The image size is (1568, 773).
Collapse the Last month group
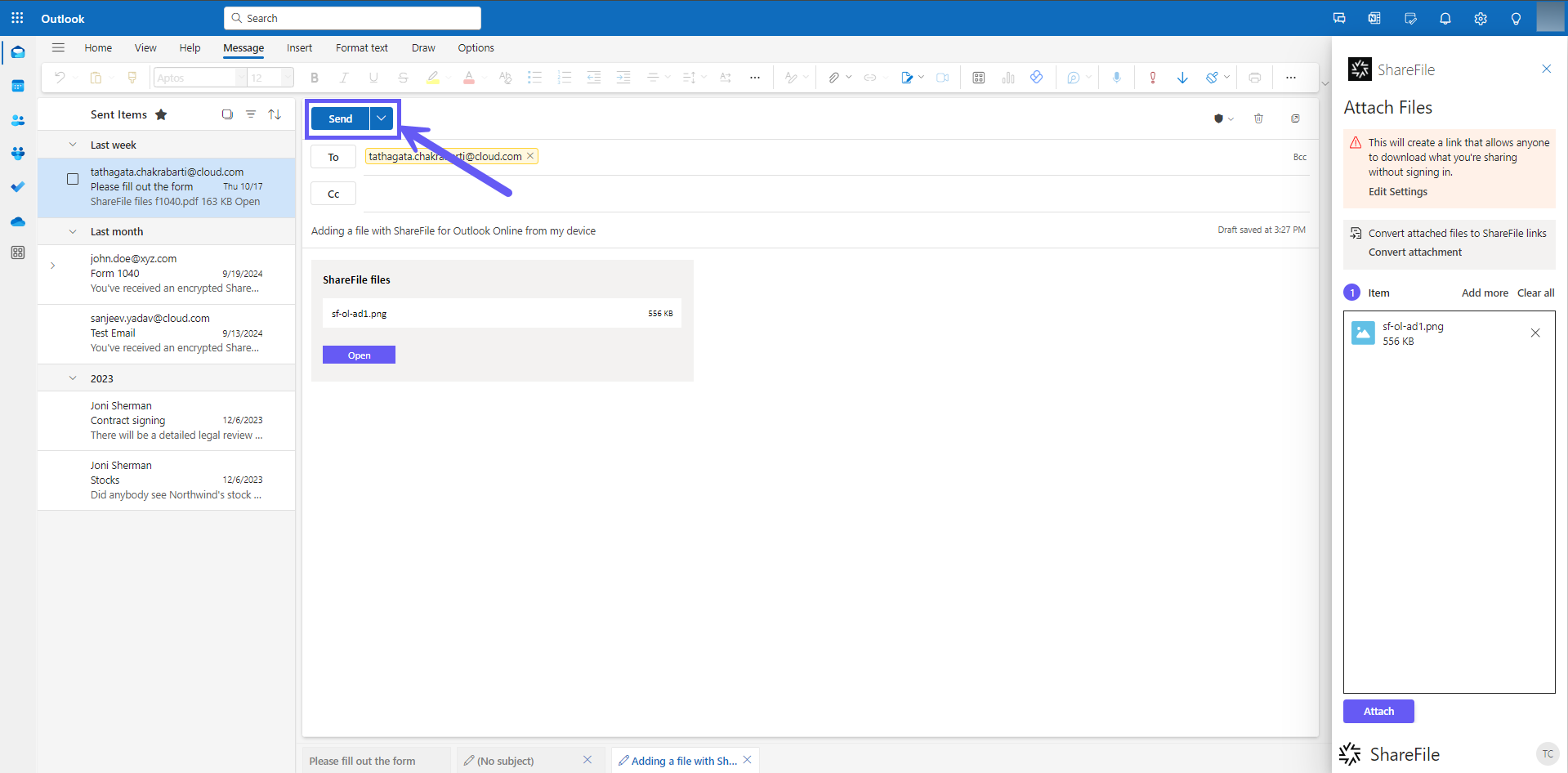tap(73, 231)
